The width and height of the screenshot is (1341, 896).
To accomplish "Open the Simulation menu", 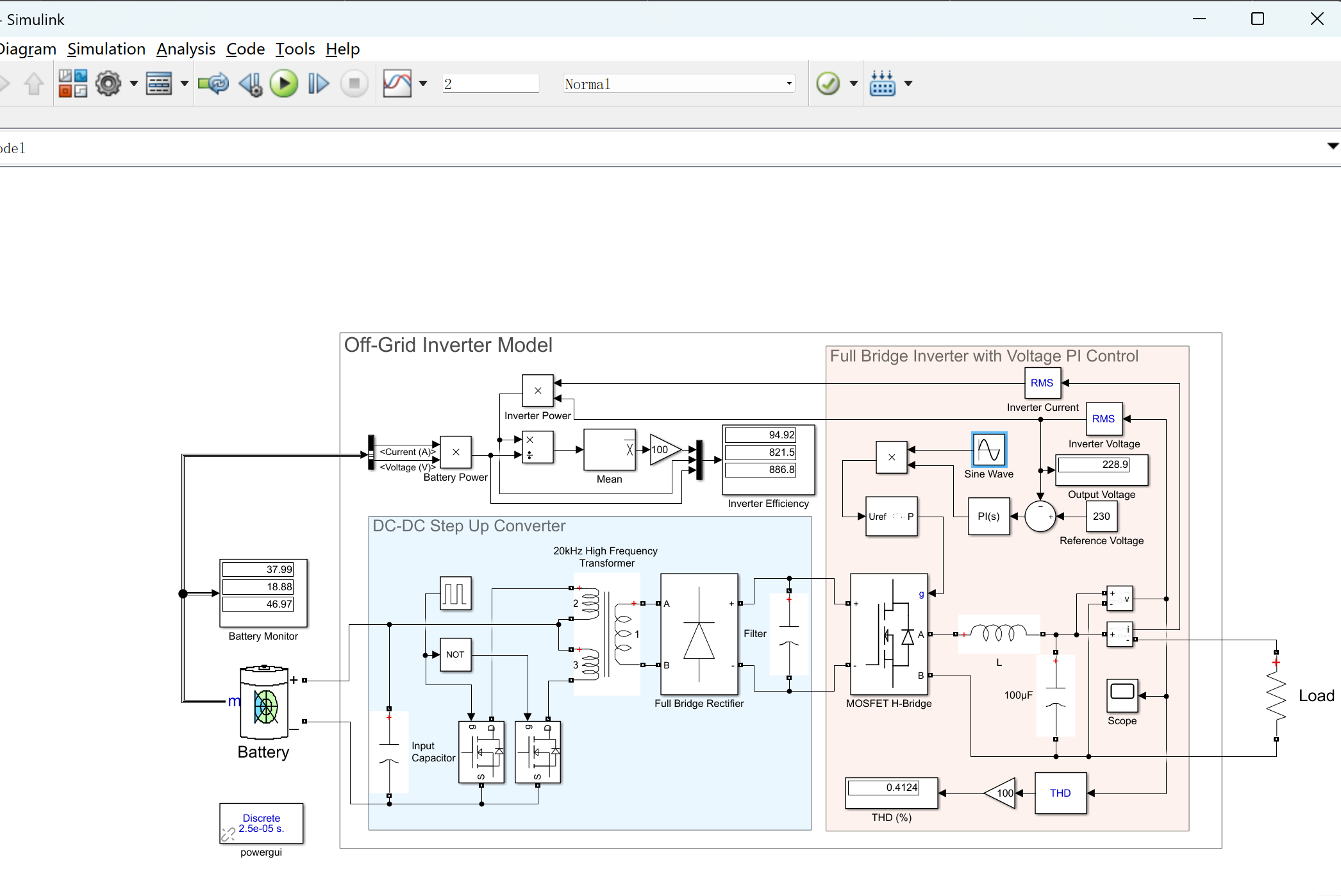I will point(106,49).
